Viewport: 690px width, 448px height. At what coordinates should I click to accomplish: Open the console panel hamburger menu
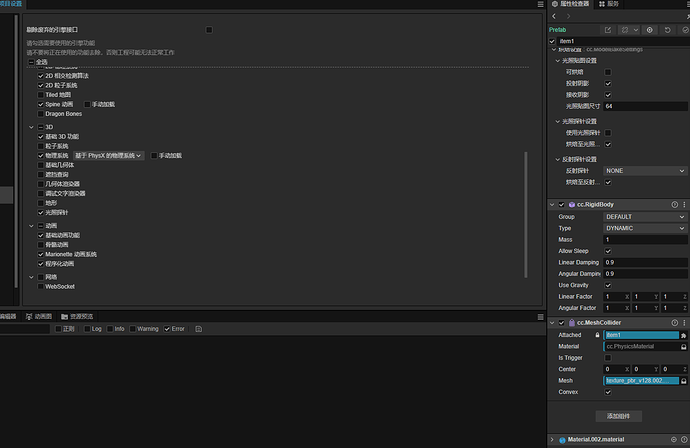click(540, 317)
